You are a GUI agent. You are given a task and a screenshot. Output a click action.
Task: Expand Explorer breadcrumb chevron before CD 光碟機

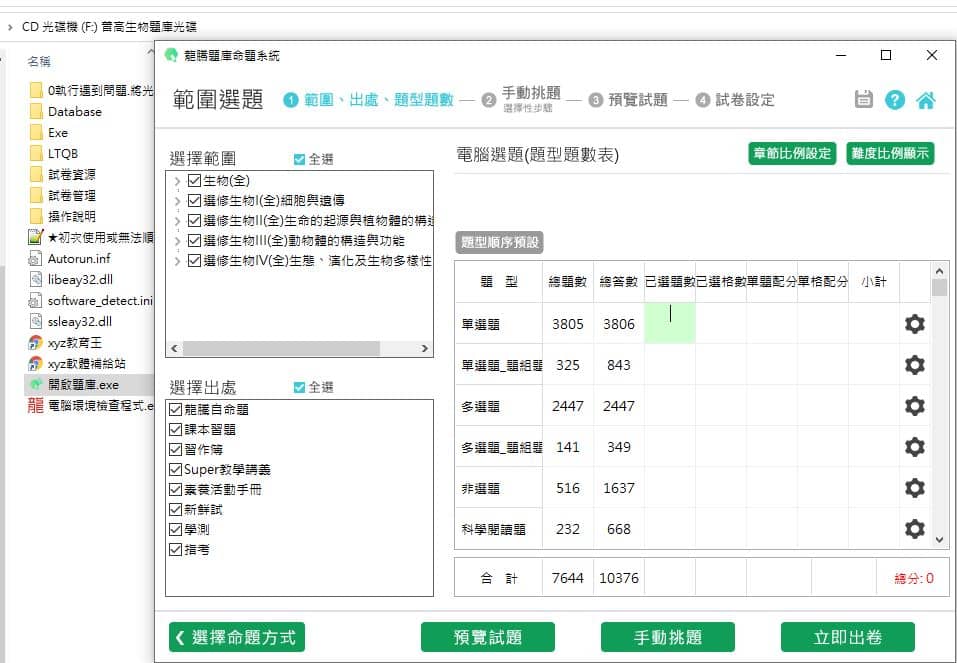pyautogui.click(x=10, y=27)
